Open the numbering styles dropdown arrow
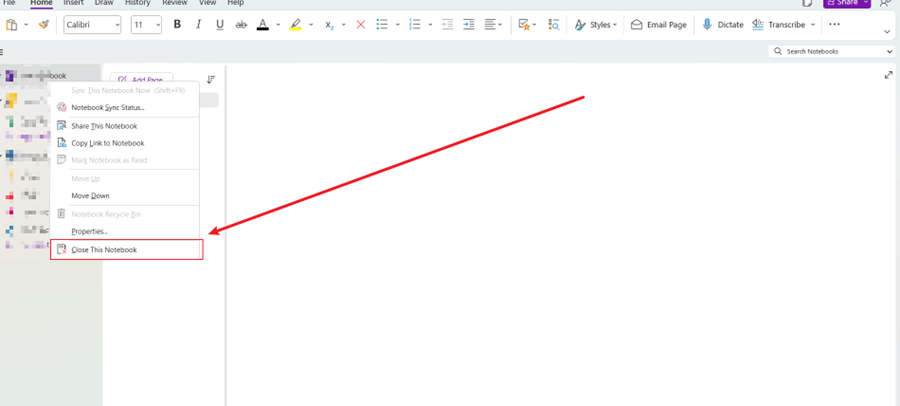Image resolution: width=900 pixels, height=406 pixels. click(430, 25)
